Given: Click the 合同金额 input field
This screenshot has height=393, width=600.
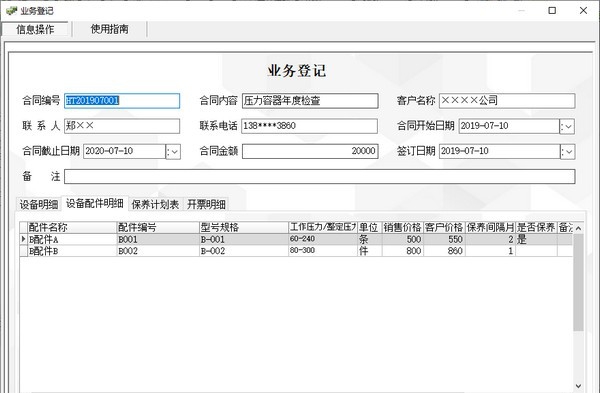Looking at the screenshot, I should [x=310, y=151].
